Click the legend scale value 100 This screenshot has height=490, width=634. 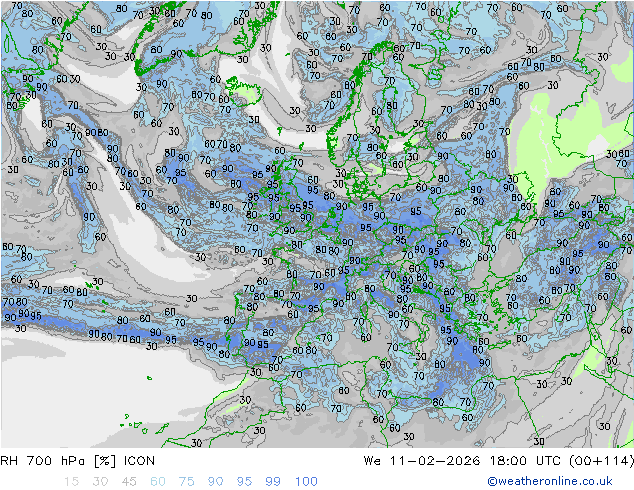pos(306,482)
